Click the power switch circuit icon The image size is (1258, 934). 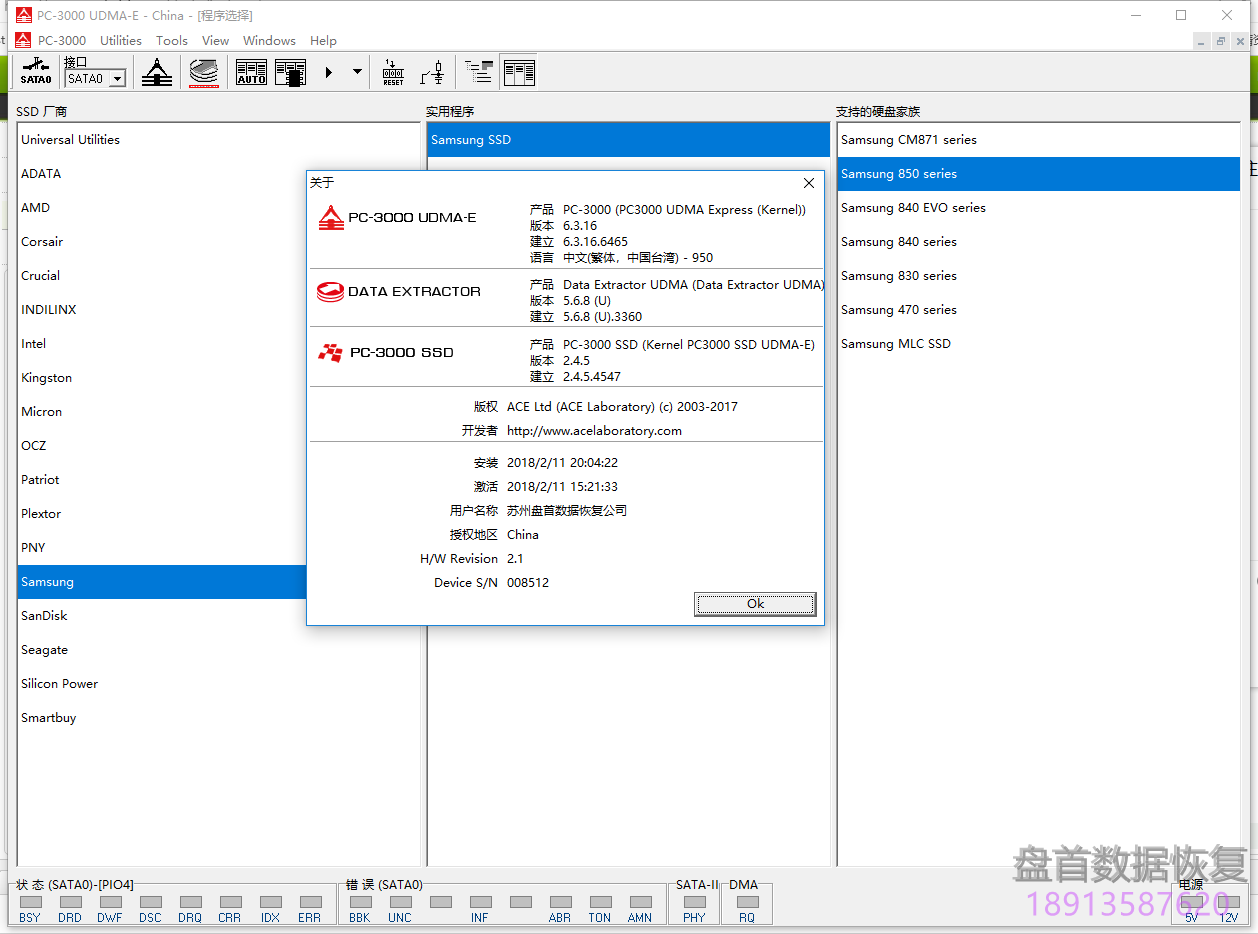pyautogui.click(x=432, y=72)
